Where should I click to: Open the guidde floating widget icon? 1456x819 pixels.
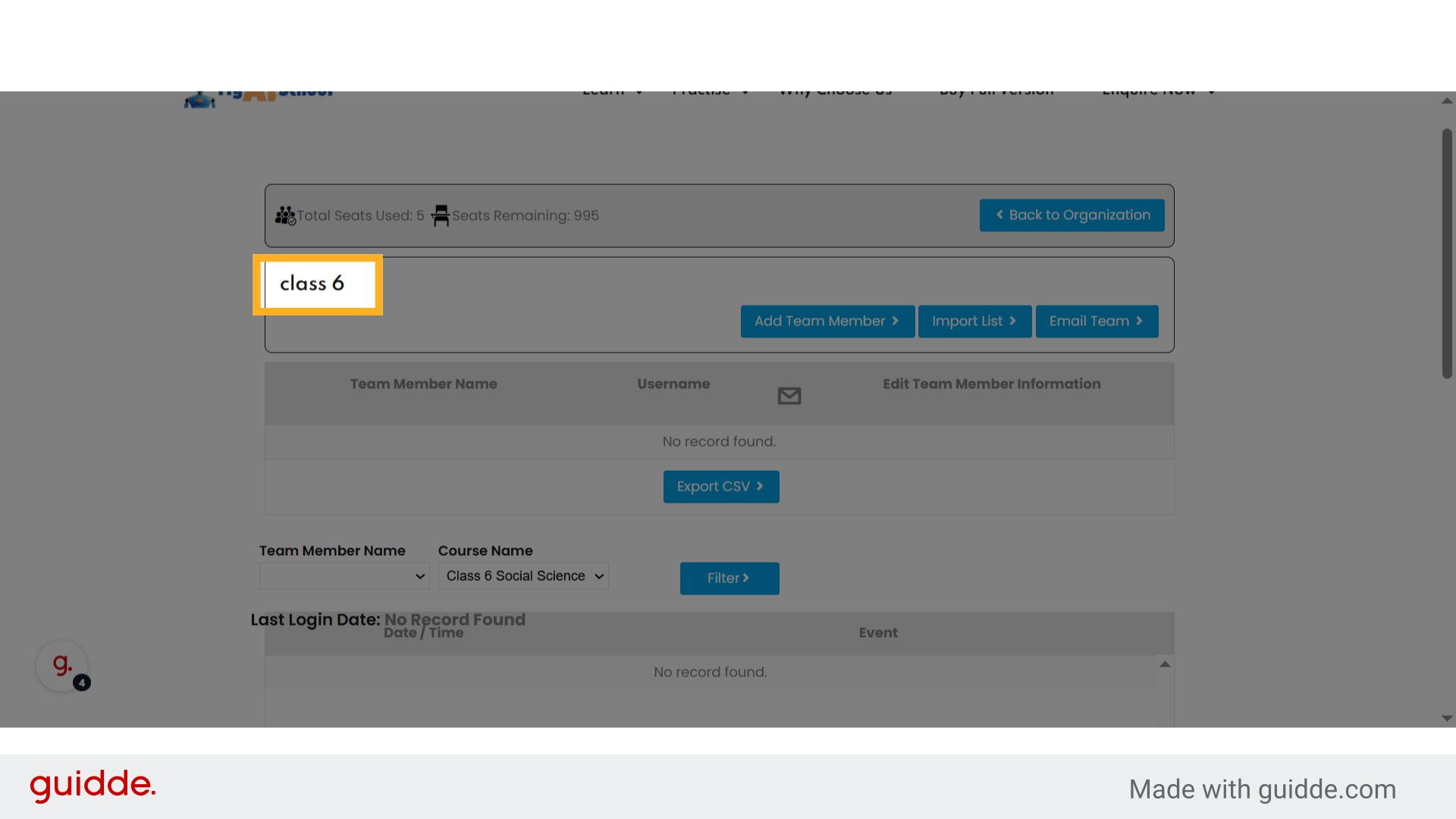(62, 667)
